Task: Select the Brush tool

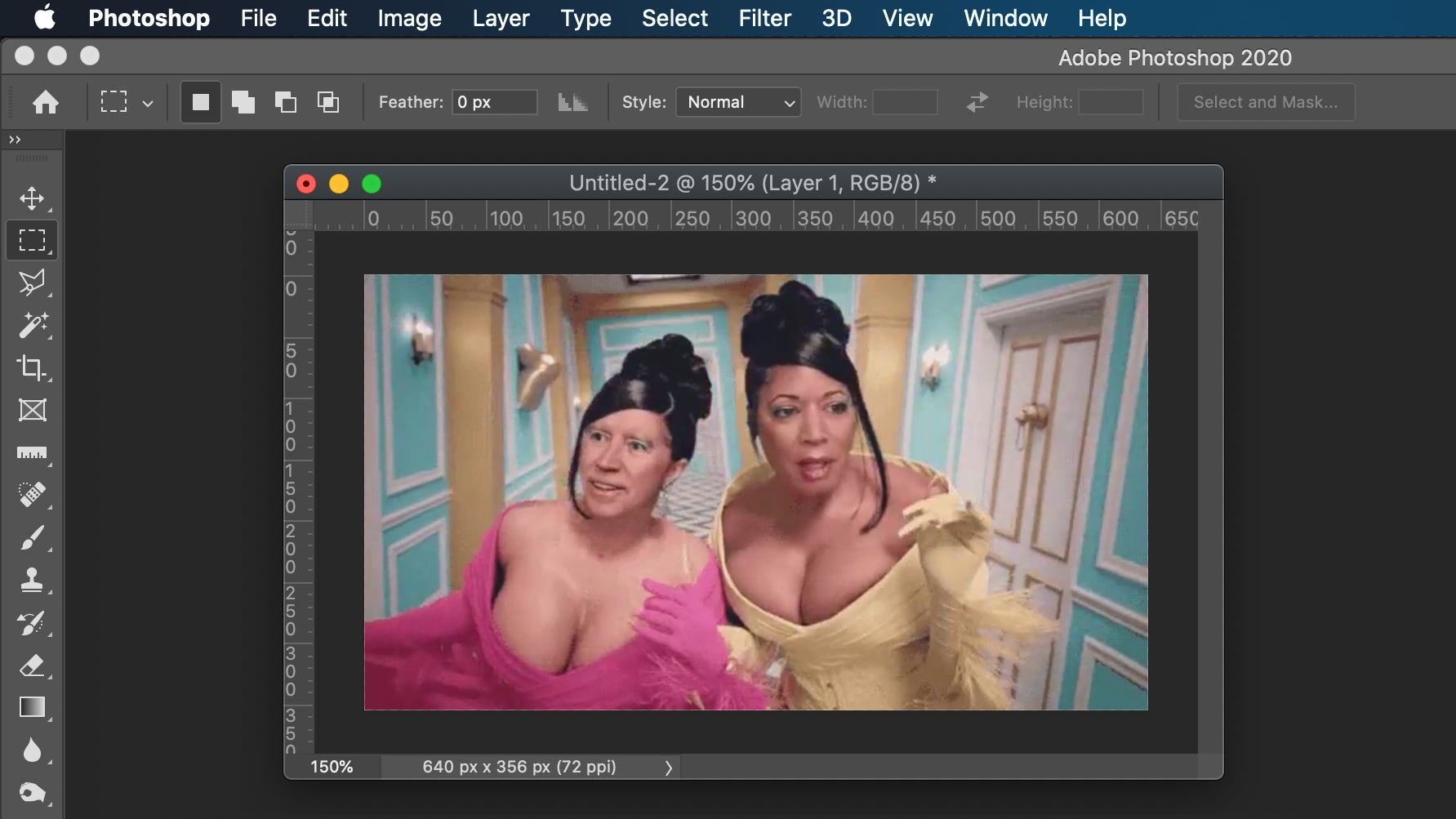Action: tap(32, 537)
